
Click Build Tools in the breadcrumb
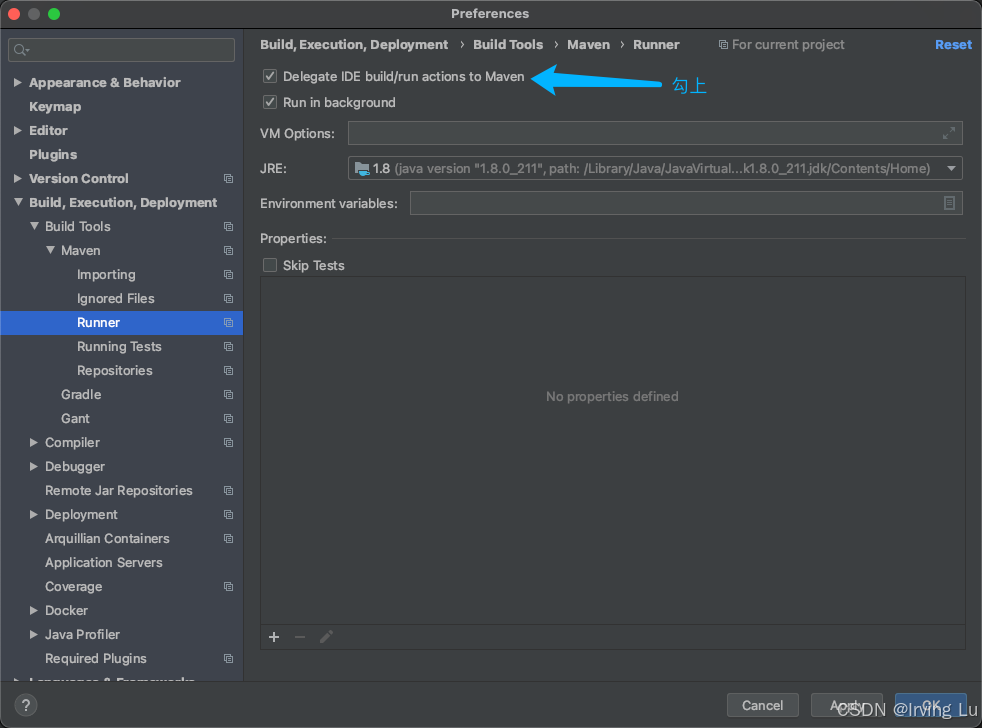[508, 44]
